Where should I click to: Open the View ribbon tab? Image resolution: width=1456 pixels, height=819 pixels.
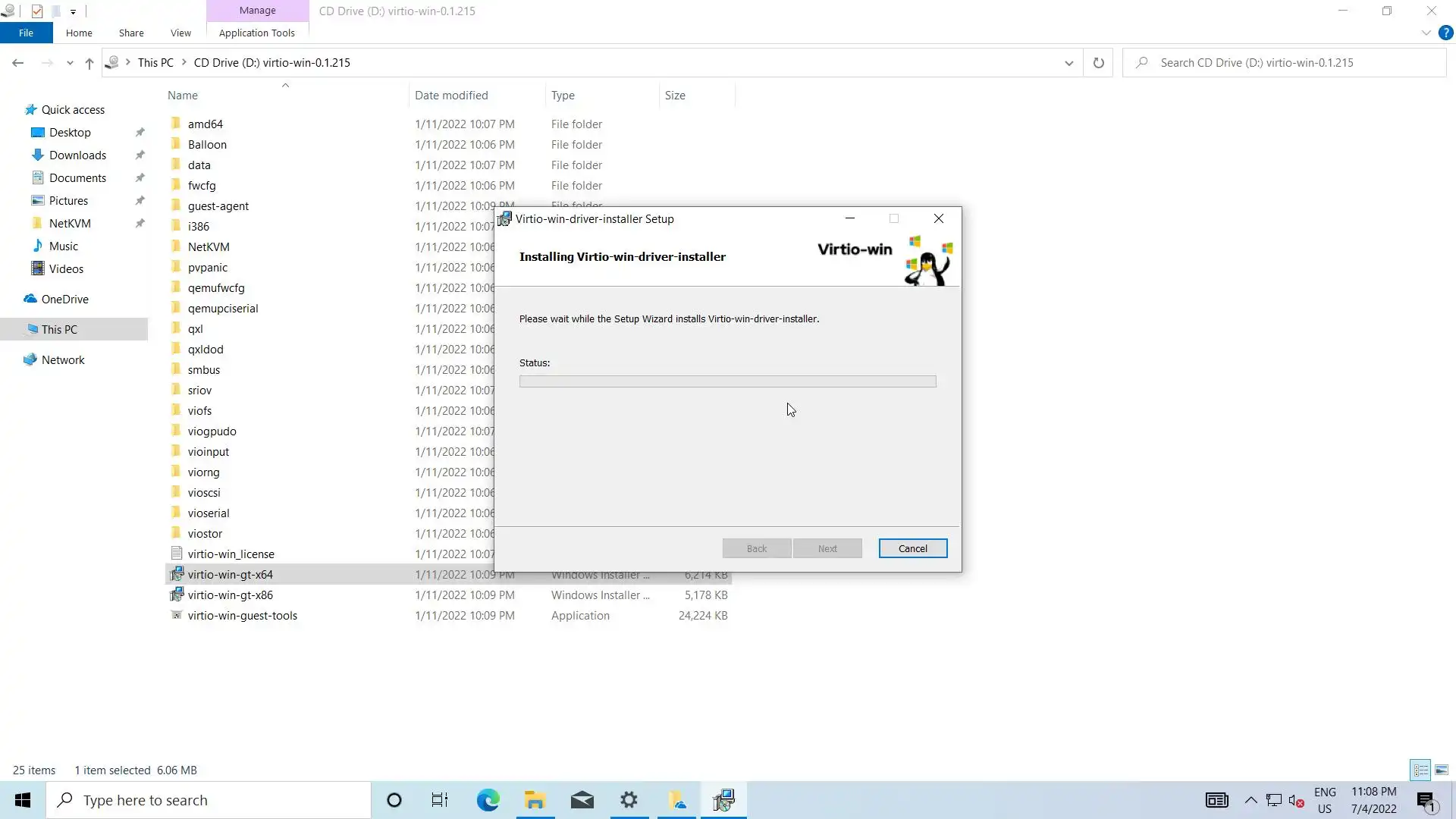(x=180, y=33)
